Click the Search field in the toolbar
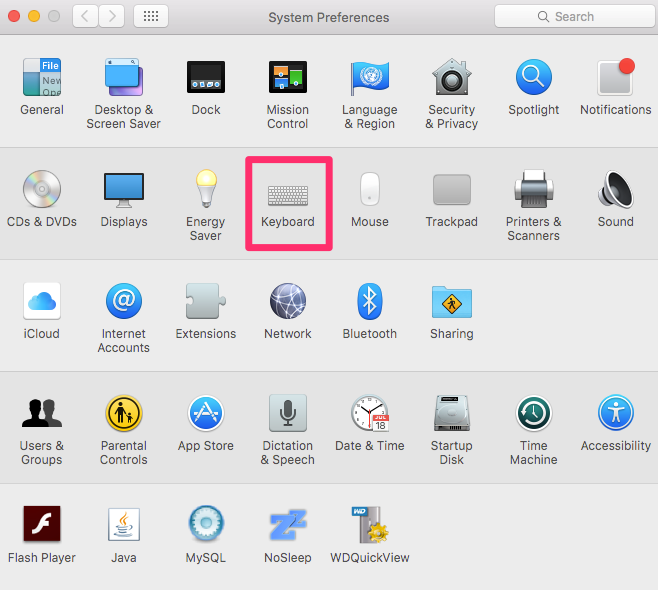Viewport: 658px width, 590px height. click(x=575, y=16)
